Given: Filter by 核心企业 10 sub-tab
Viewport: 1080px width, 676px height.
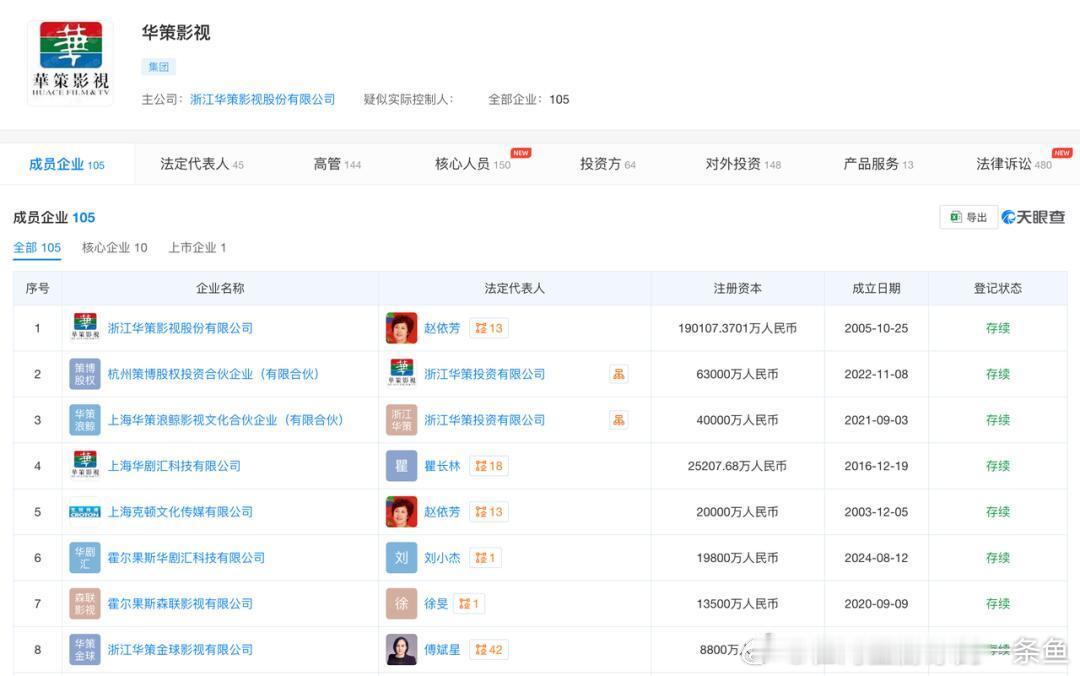Looking at the screenshot, I should (114, 247).
